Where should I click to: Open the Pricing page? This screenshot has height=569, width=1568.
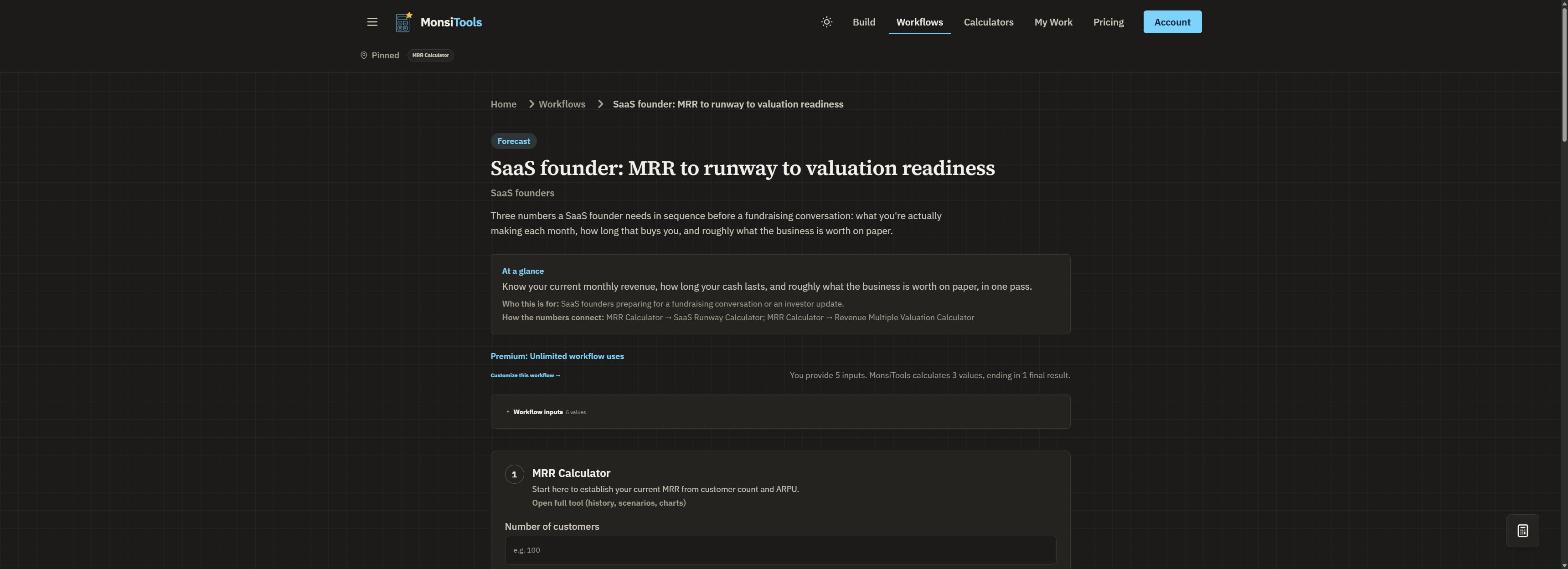click(x=1108, y=22)
